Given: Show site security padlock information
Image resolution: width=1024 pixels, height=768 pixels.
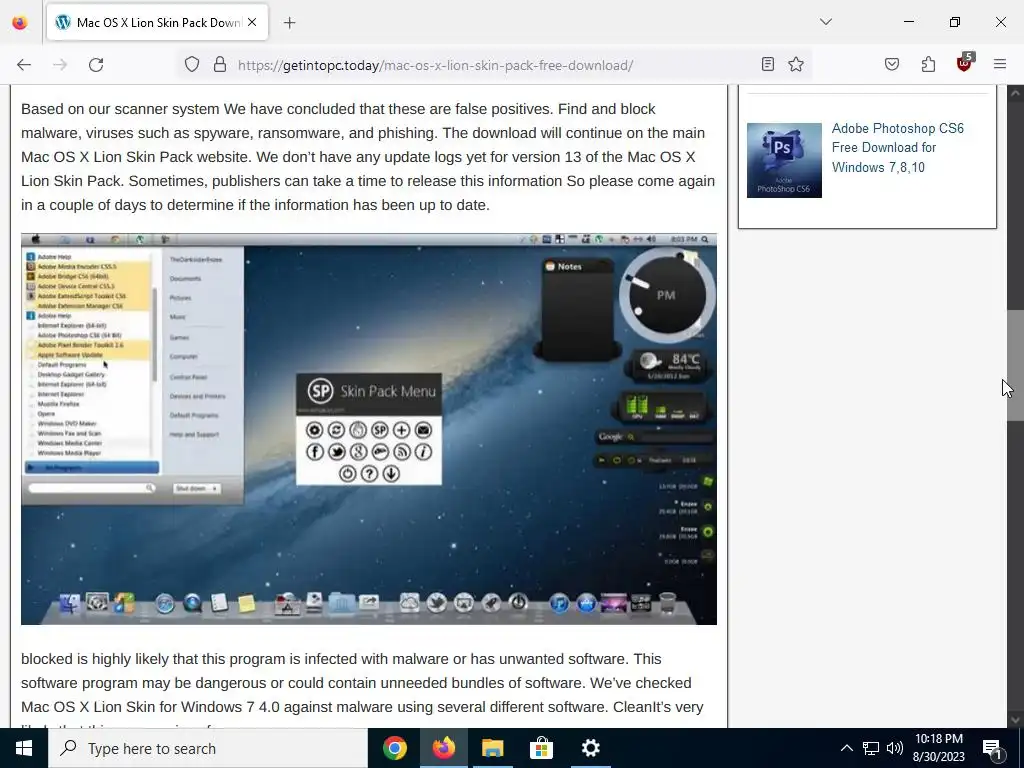Looking at the screenshot, I should 220,65.
